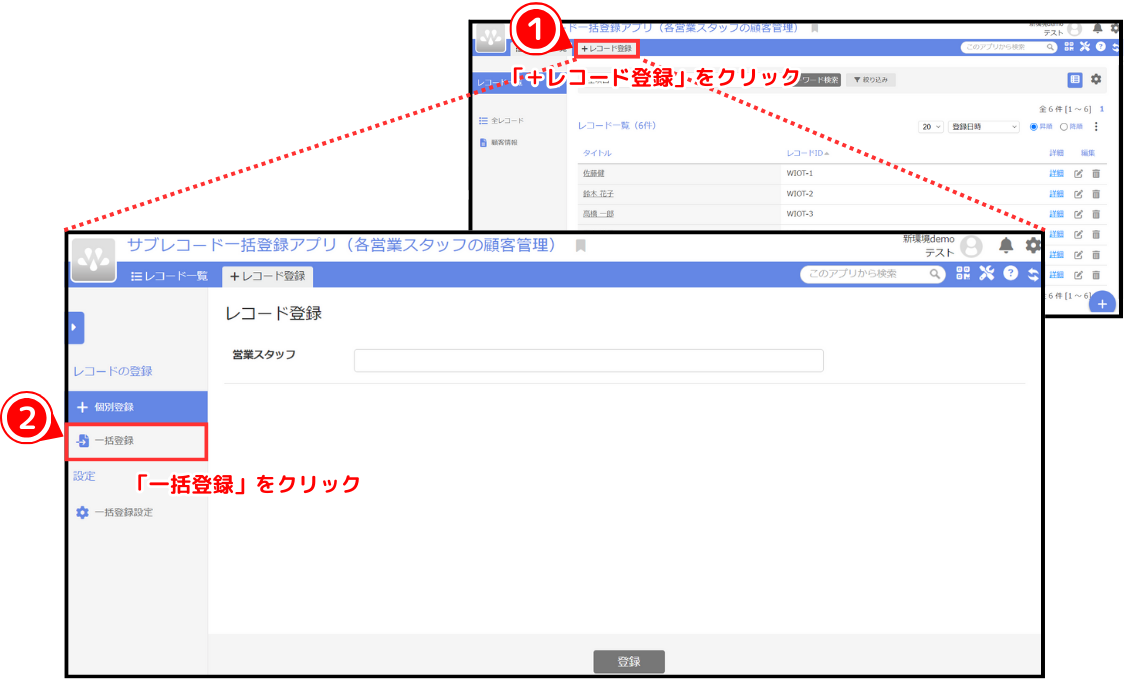The height and width of the screenshot is (679, 1124).
Task: Open the wrench tools icon in front window
Action: [x=986, y=273]
